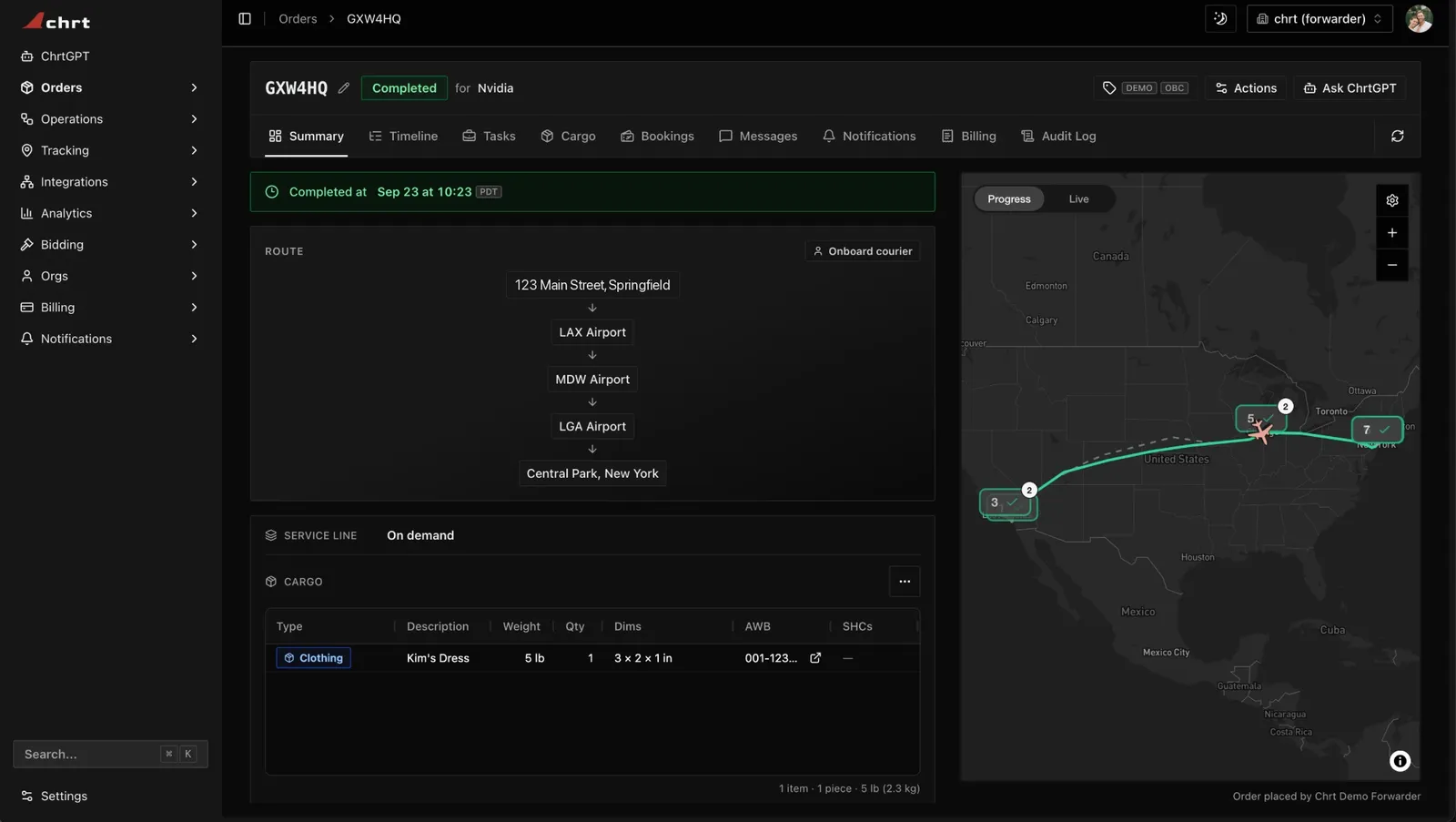Image resolution: width=1456 pixels, height=822 pixels.
Task: Open chrt (forwarder) organization dropdown
Action: pos(1319,18)
